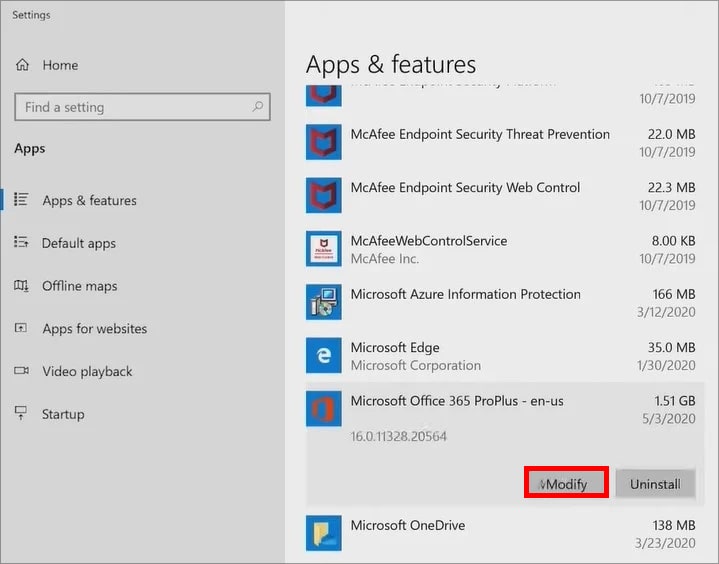This screenshot has width=719, height=564.
Task: Click the Video playback camera icon
Action: pyautogui.click(x=21, y=370)
